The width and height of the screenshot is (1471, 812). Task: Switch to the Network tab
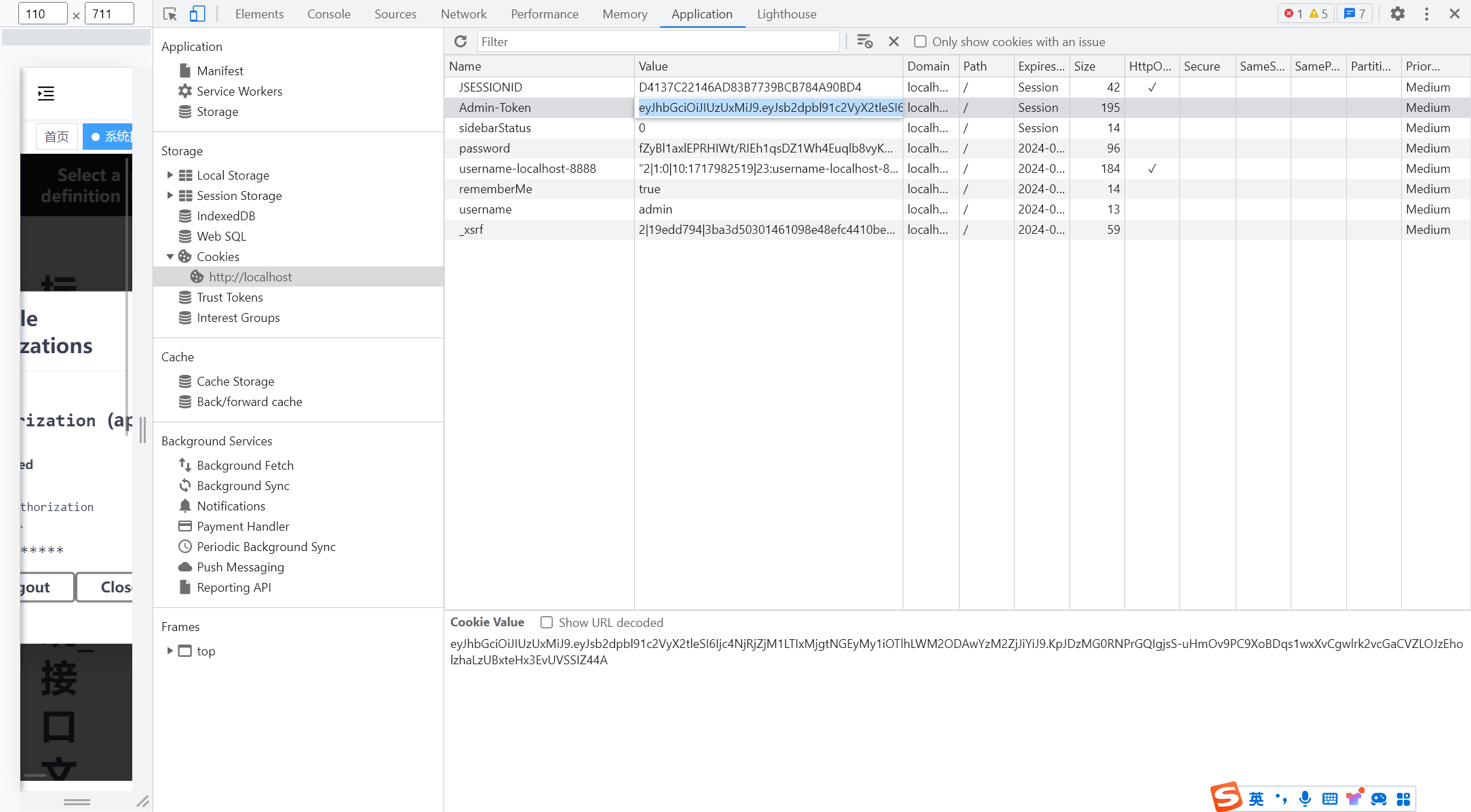click(463, 14)
